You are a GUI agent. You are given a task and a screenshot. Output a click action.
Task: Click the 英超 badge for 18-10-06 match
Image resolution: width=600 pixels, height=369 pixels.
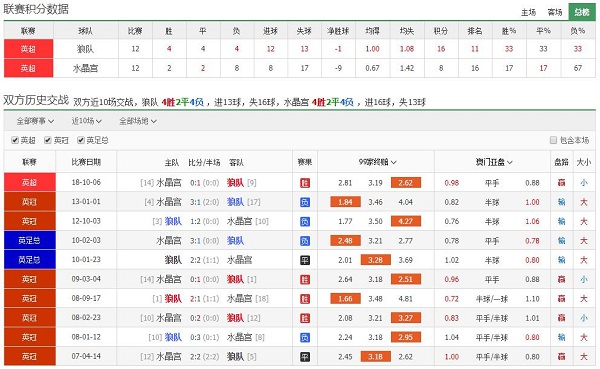[x=29, y=182]
